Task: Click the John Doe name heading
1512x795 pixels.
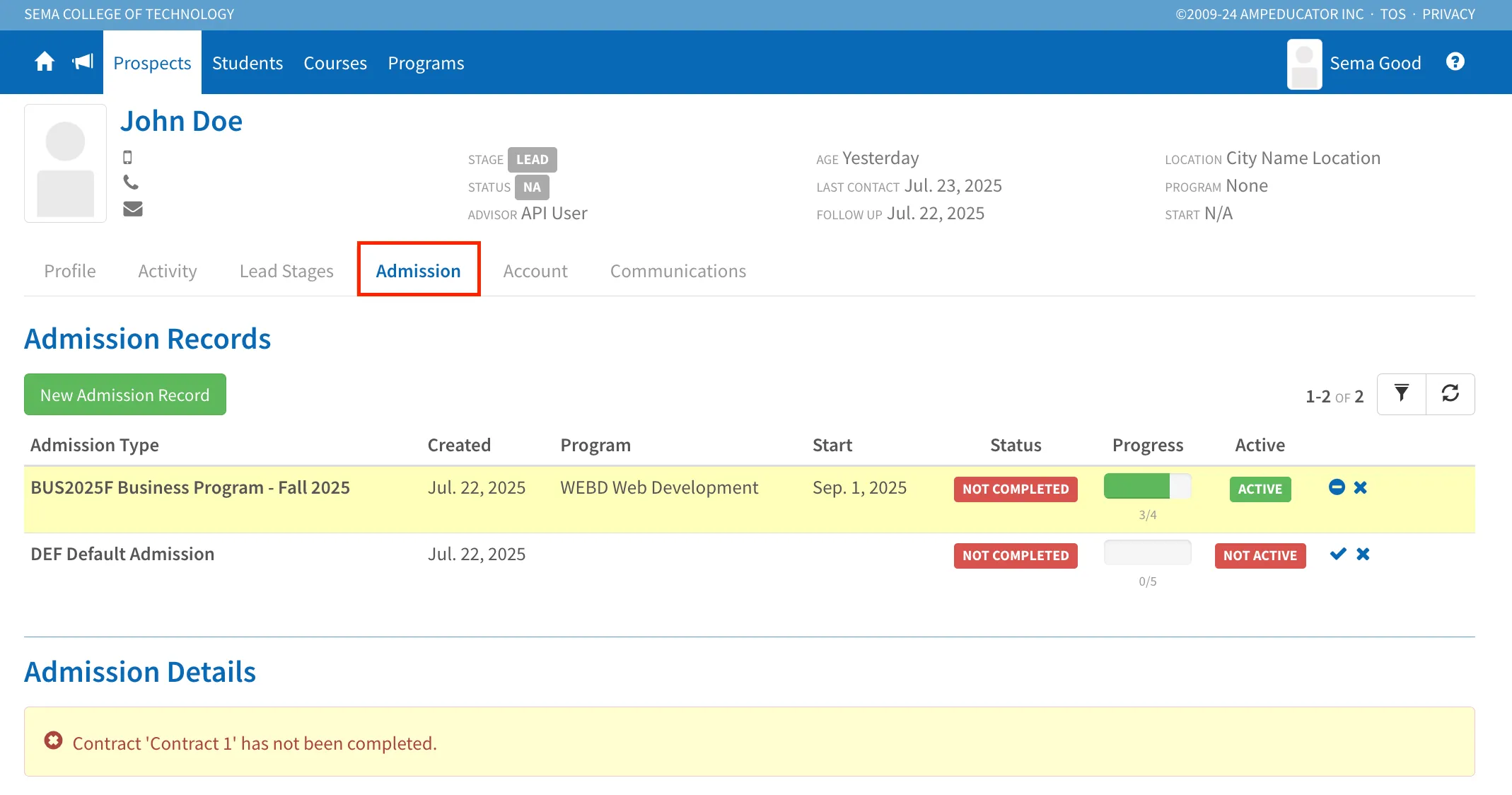Action: (181, 121)
